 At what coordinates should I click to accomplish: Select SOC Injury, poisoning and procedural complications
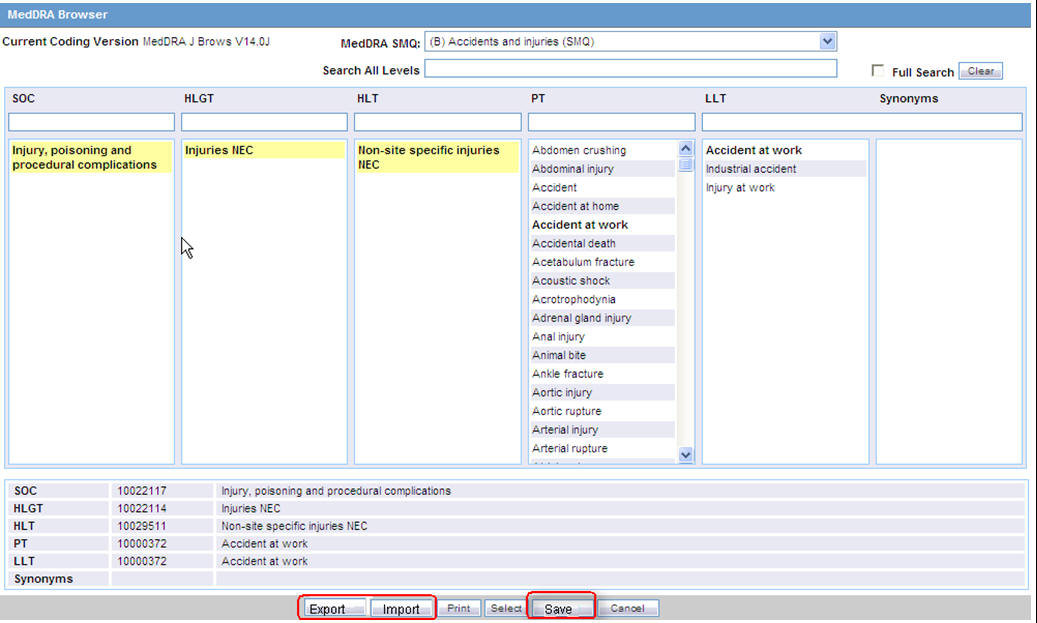[91, 157]
